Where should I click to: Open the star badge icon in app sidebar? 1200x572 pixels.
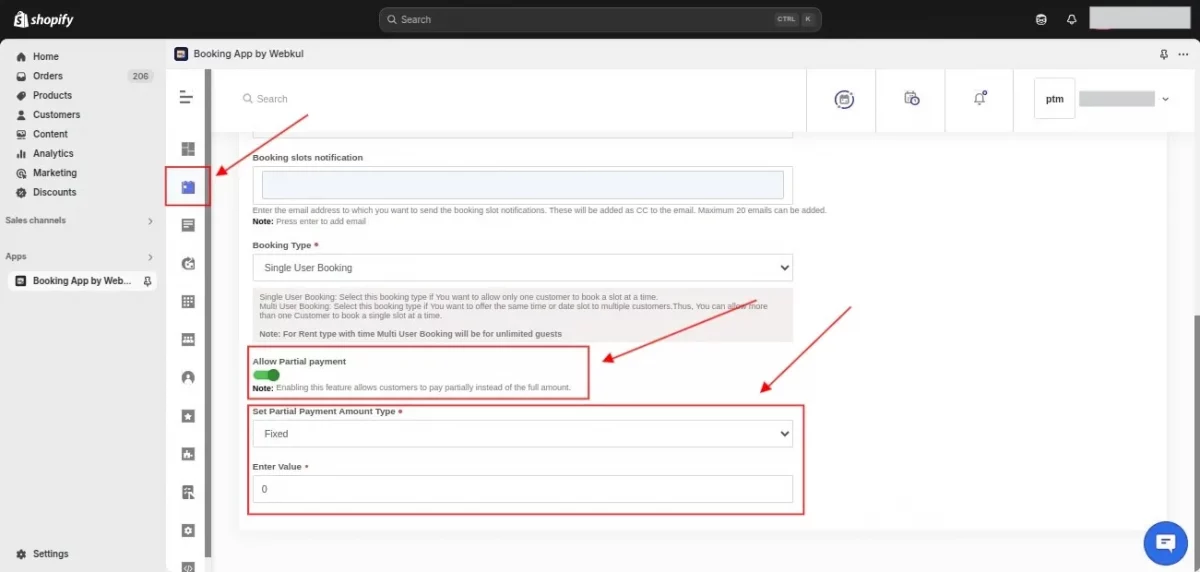[187, 415]
